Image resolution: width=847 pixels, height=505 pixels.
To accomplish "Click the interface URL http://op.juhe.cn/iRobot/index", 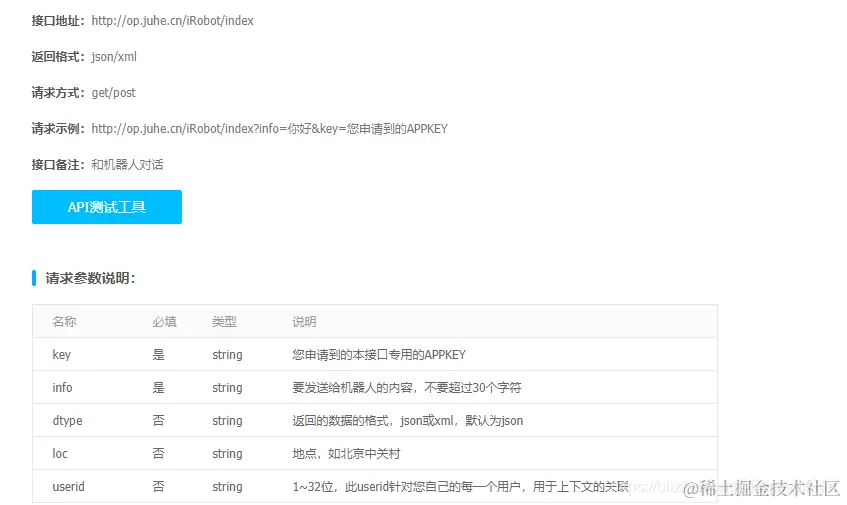I will click(x=172, y=21).
